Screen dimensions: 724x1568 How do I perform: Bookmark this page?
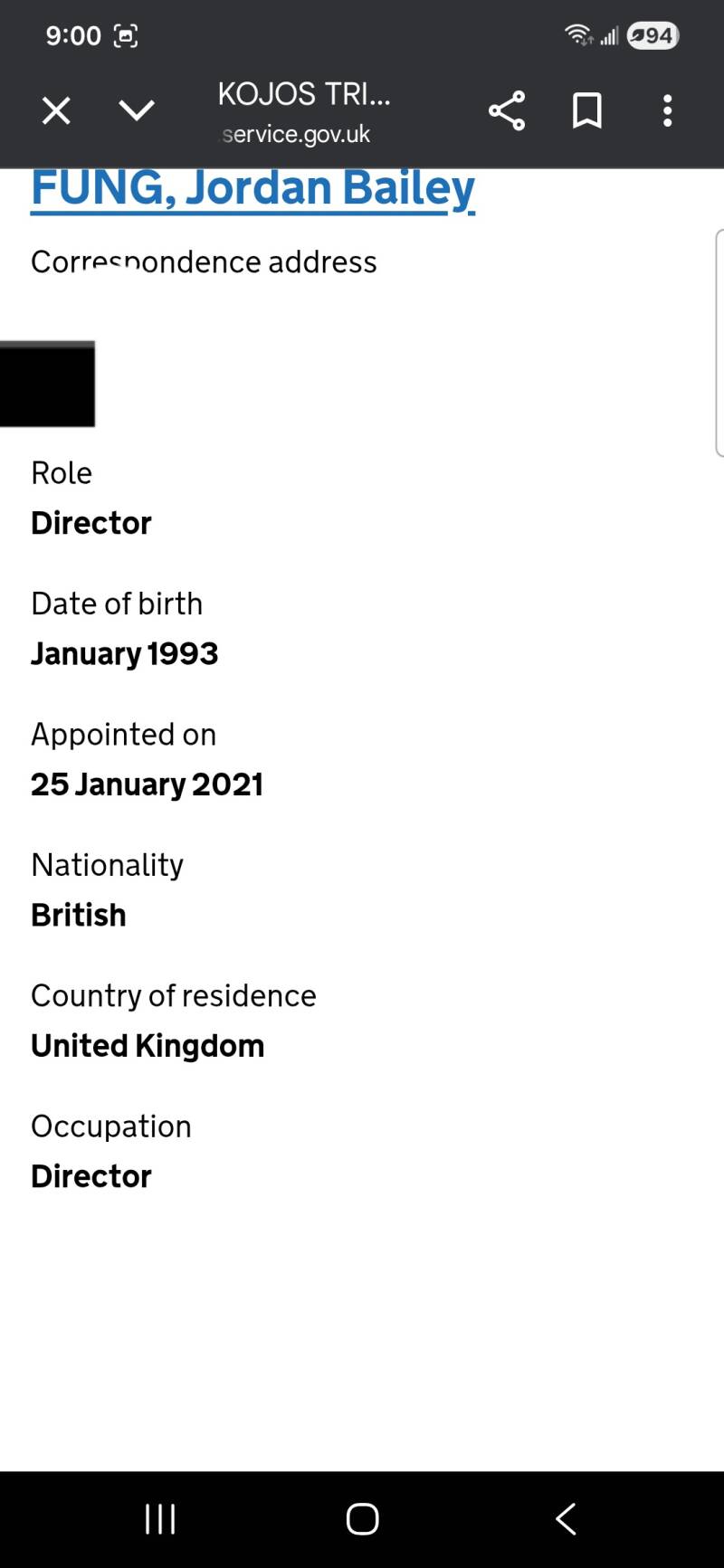(586, 111)
